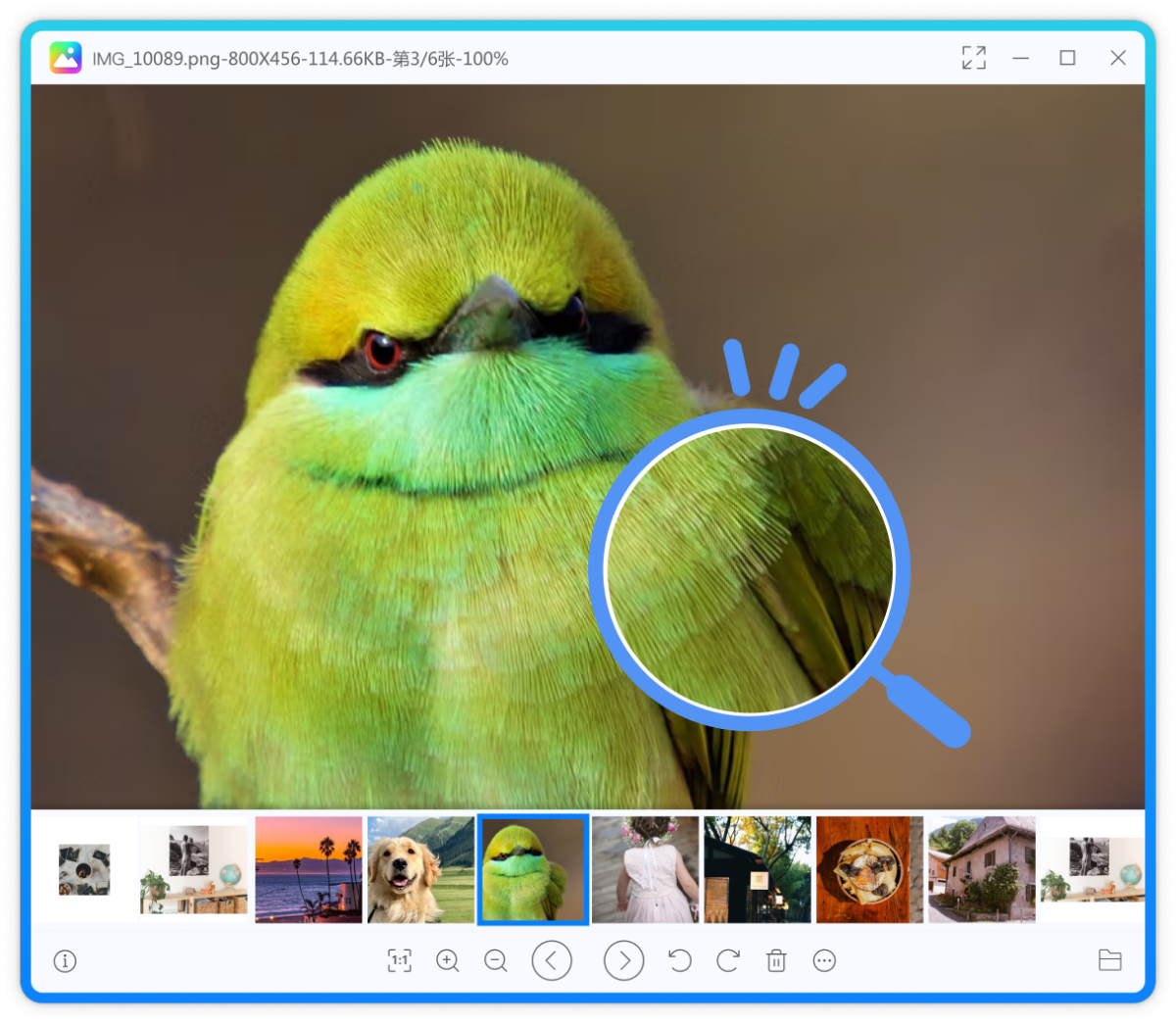This screenshot has height=1024, width=1176.
Task: Maximize the image viewer window
Action: point(1067,58)
